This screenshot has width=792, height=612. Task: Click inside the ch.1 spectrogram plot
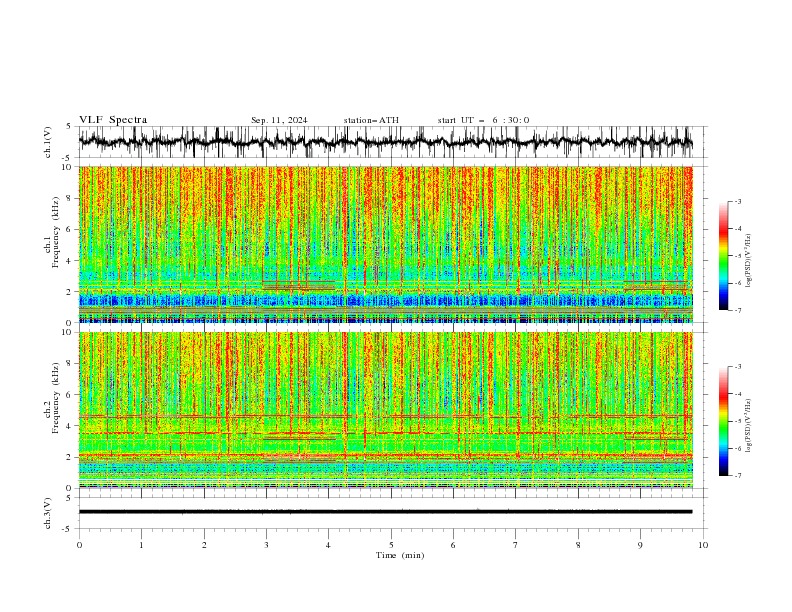(x=385, y=244)
